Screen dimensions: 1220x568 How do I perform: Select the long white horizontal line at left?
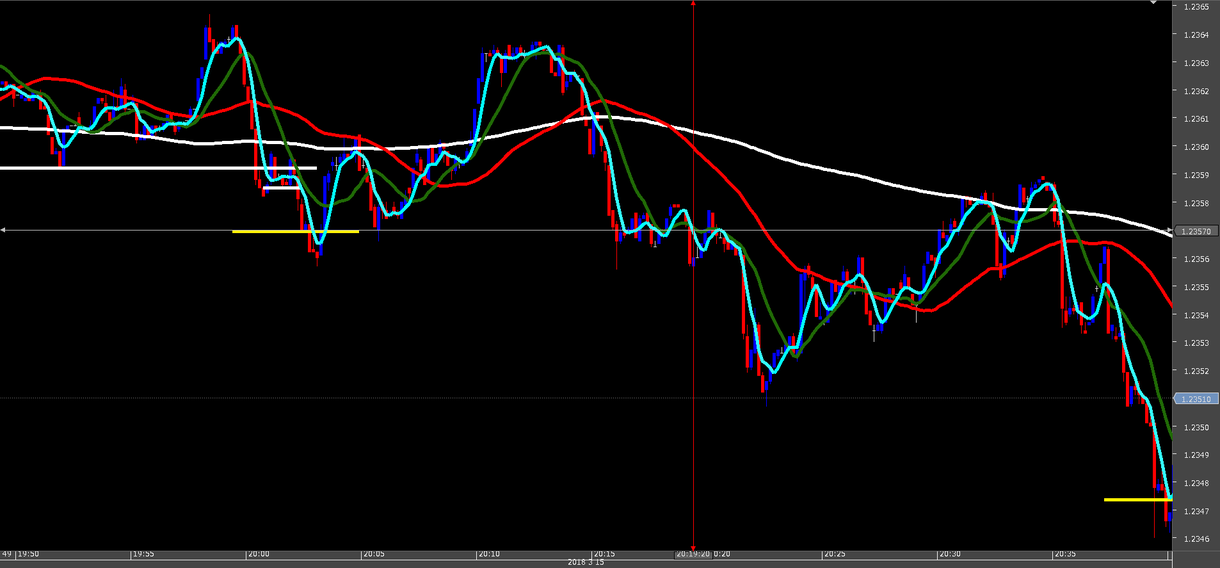(x=150, y=168)
